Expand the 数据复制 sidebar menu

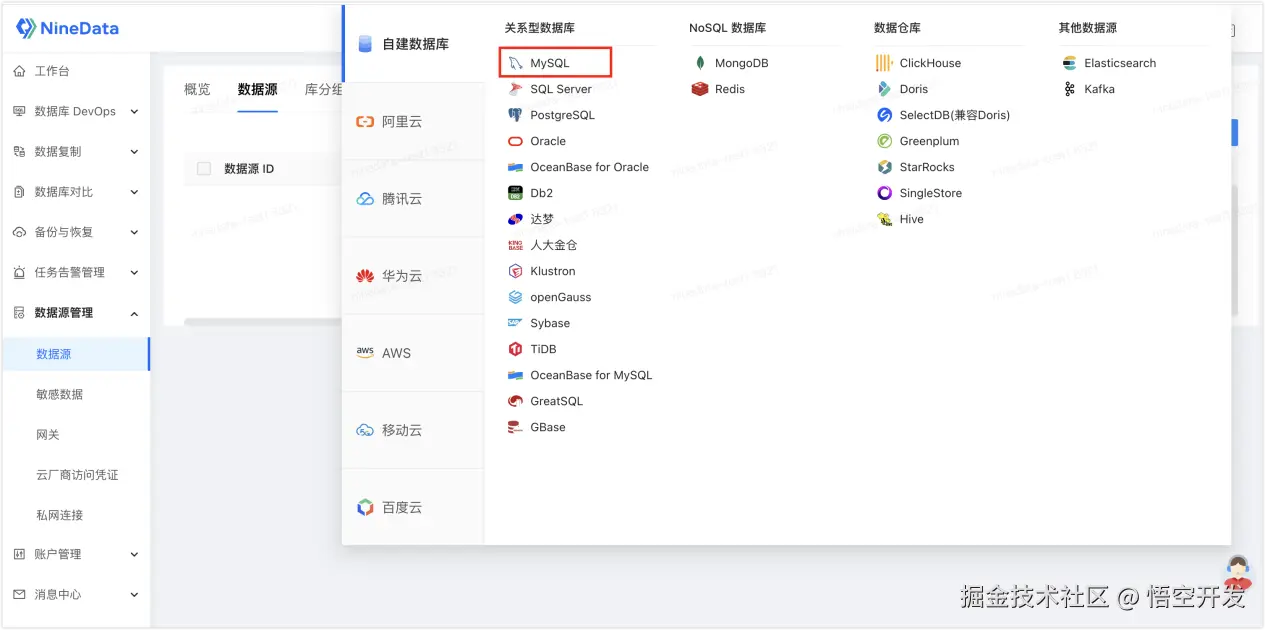pos(76,152)
